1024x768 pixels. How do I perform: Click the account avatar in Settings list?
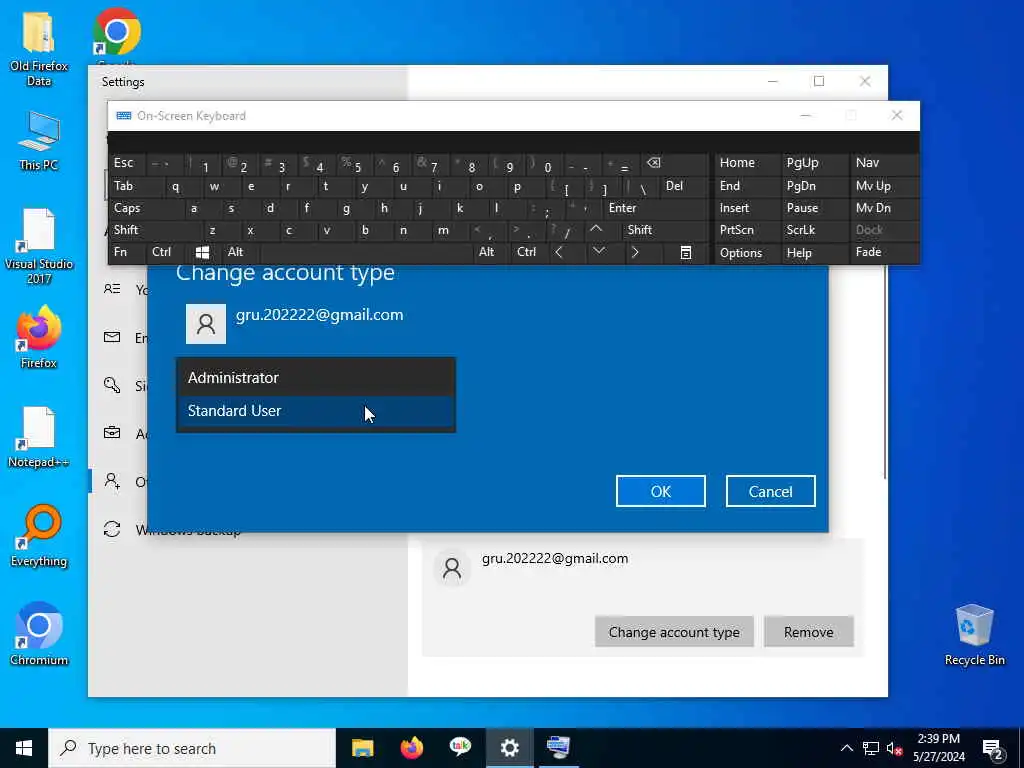[x=451, y=568]
